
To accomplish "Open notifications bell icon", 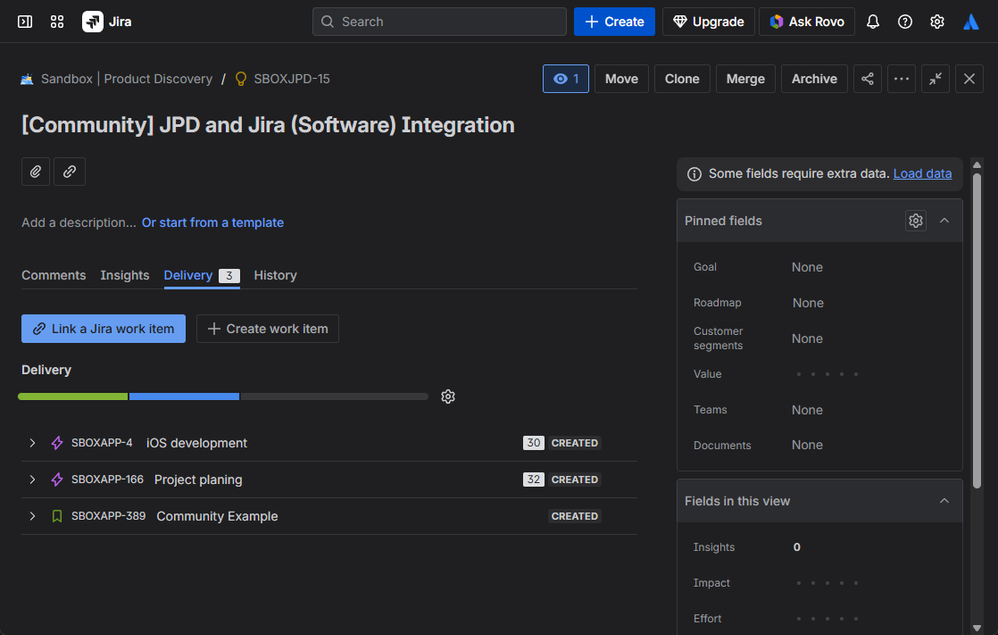I will pos(873,22).
